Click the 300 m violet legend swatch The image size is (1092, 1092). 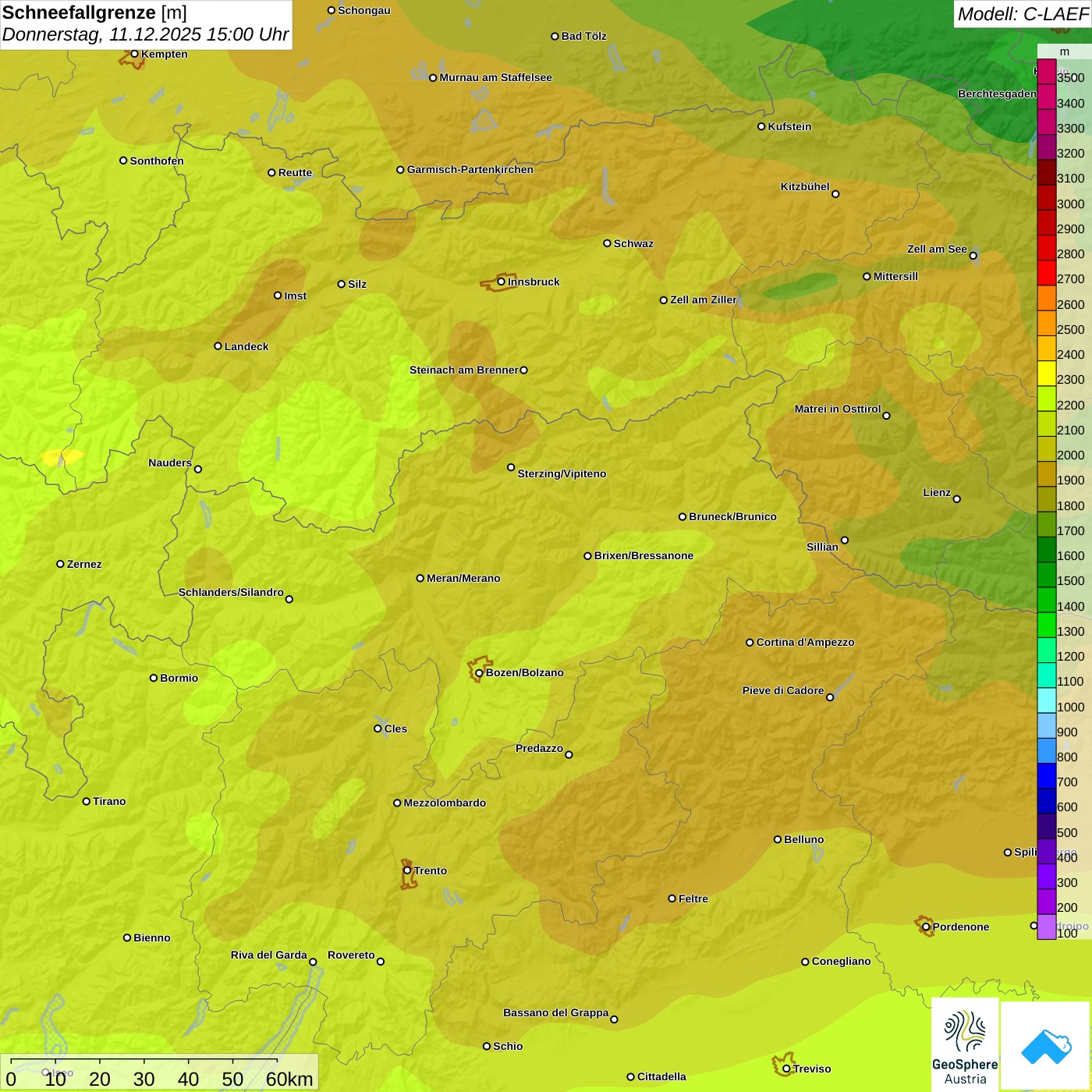coord(1047,877)
